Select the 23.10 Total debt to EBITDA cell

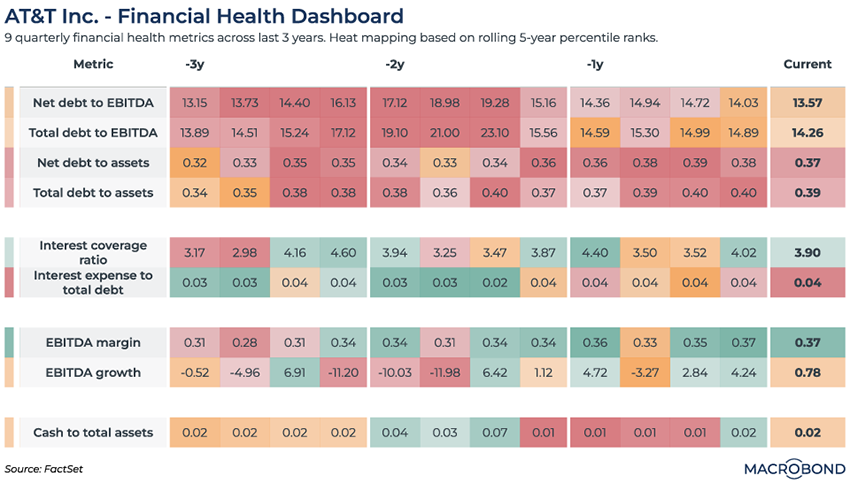(x=494, y=132)
